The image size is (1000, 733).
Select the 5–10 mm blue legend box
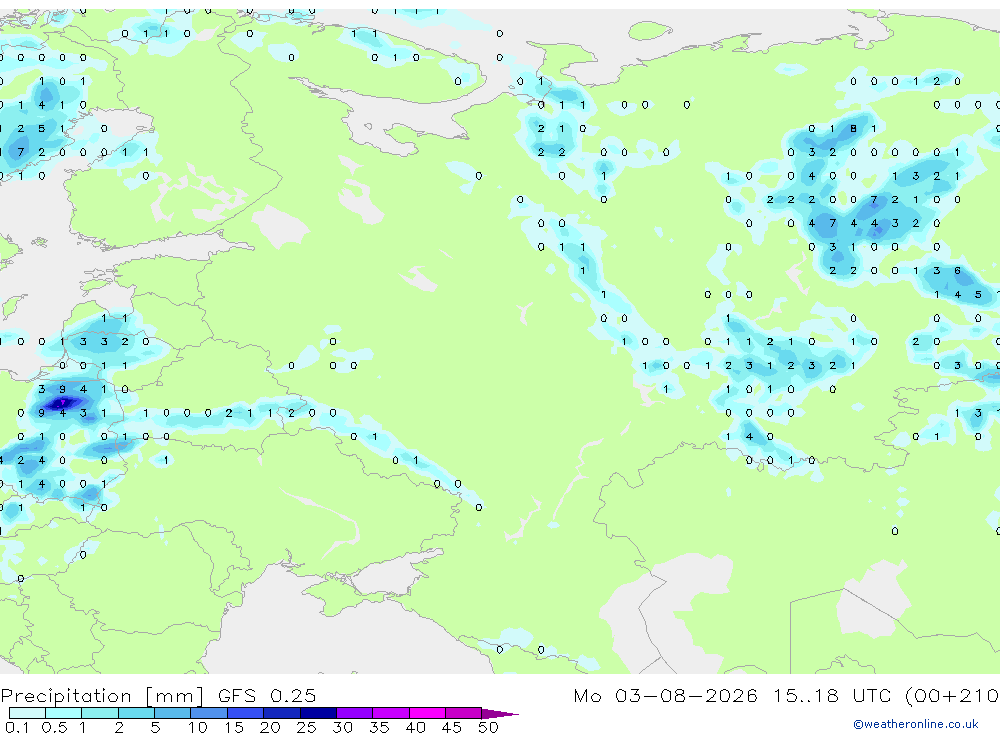click(173, 713)
